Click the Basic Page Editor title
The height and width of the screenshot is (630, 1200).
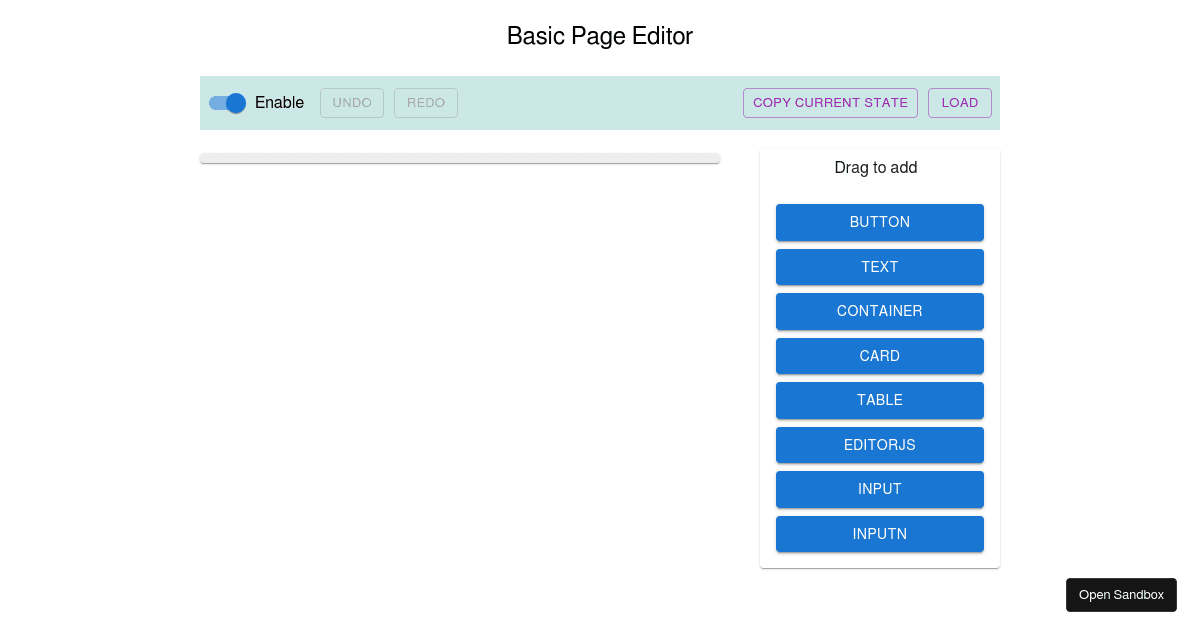[x=599, y=36]
